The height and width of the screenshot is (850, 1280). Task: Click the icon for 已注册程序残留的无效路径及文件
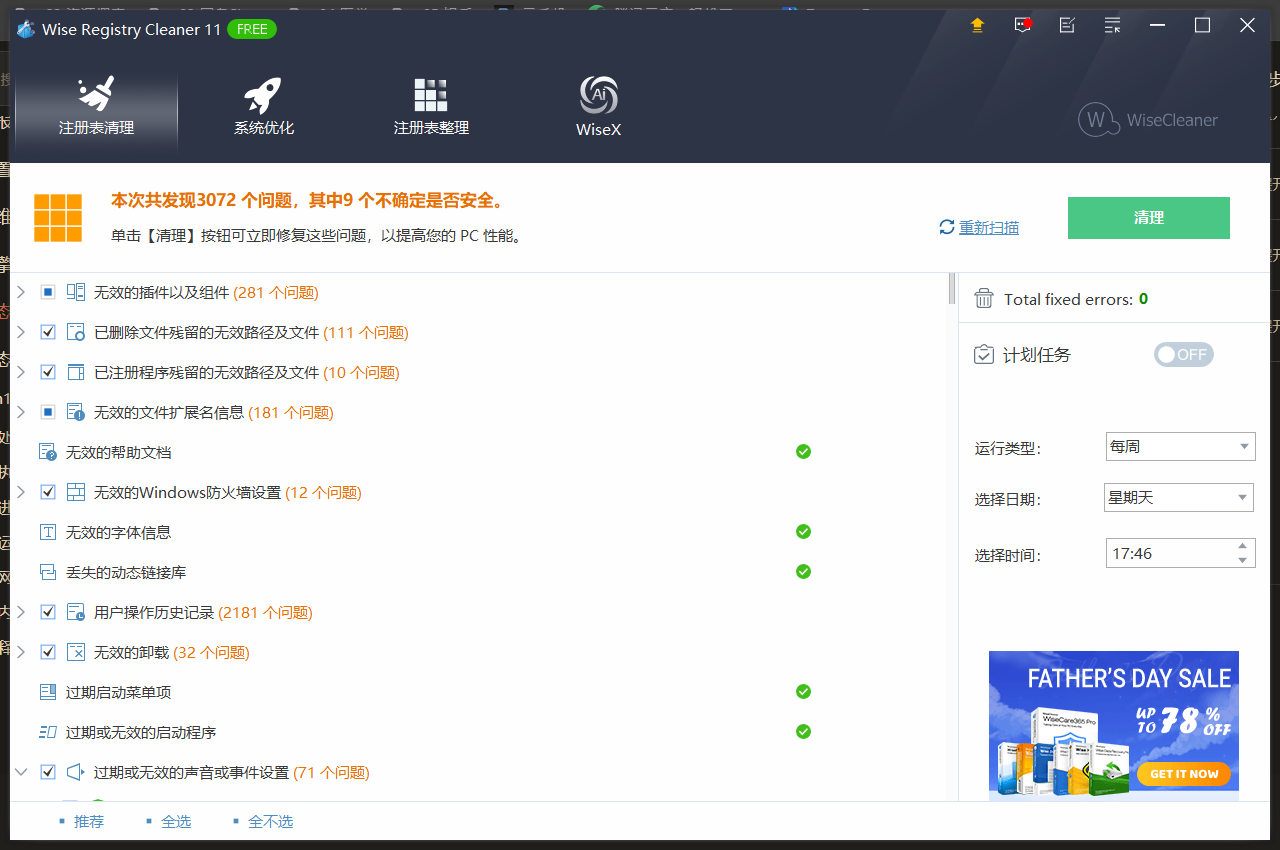point(76,372)
